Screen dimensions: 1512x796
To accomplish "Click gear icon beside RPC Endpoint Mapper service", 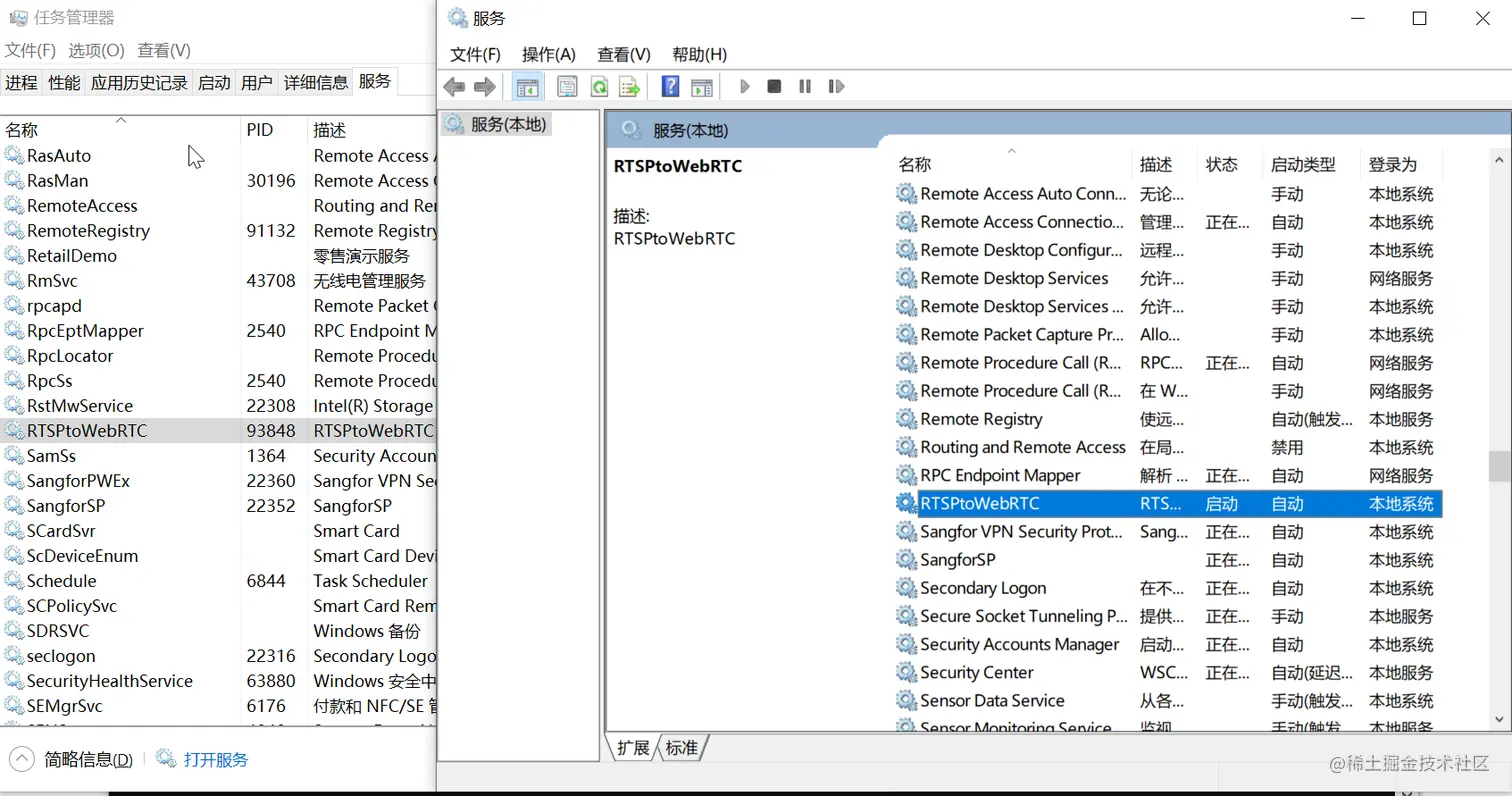I will point(906,476).
